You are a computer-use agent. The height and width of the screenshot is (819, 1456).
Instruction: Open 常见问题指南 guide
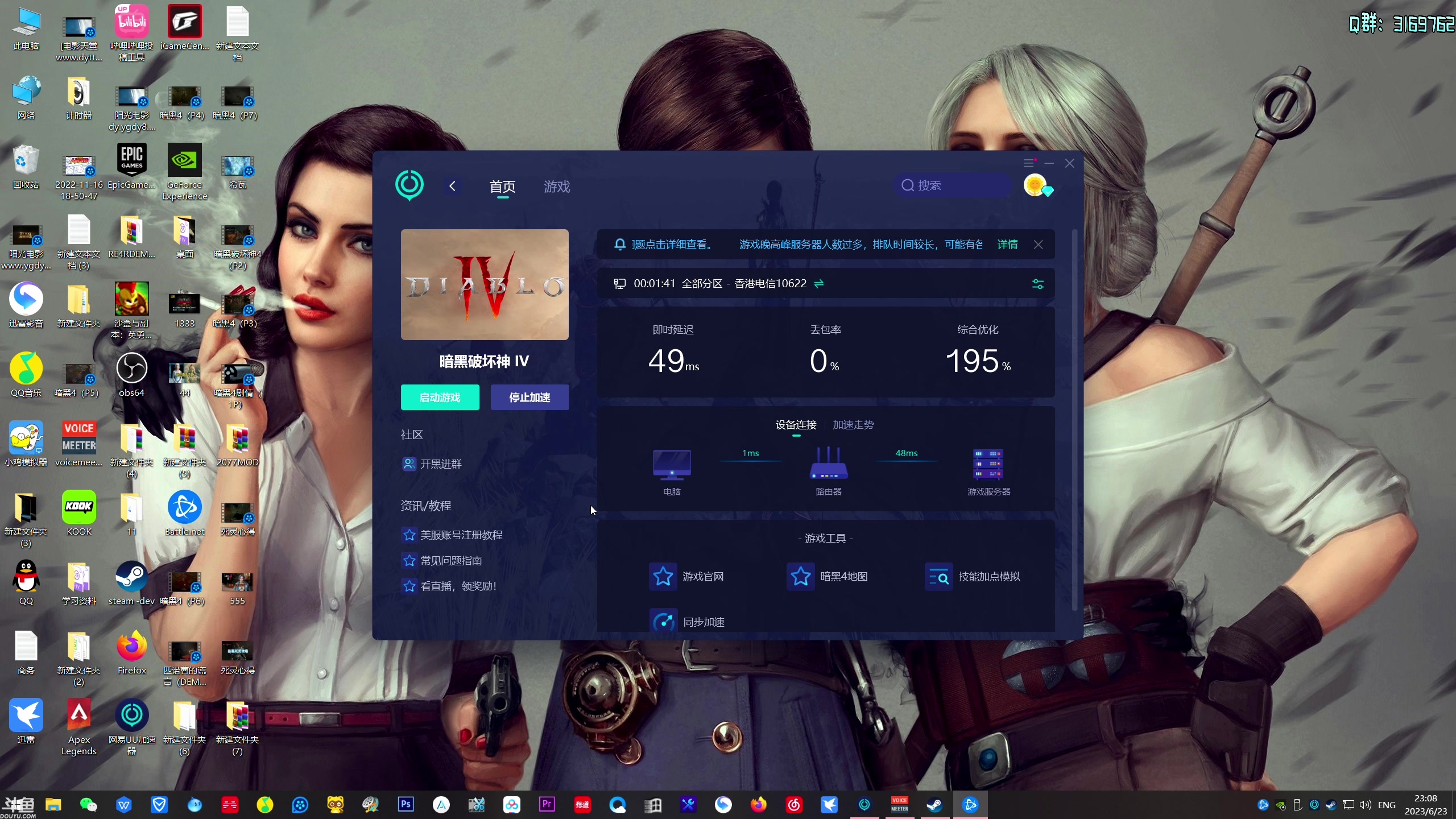(442, 561)
